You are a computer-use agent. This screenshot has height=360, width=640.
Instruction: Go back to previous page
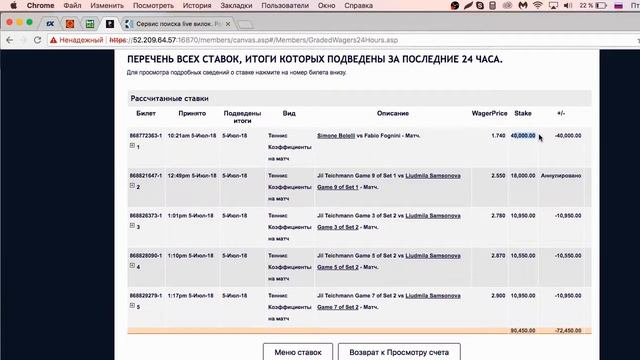pyautogui.click(x=10, y=40)
